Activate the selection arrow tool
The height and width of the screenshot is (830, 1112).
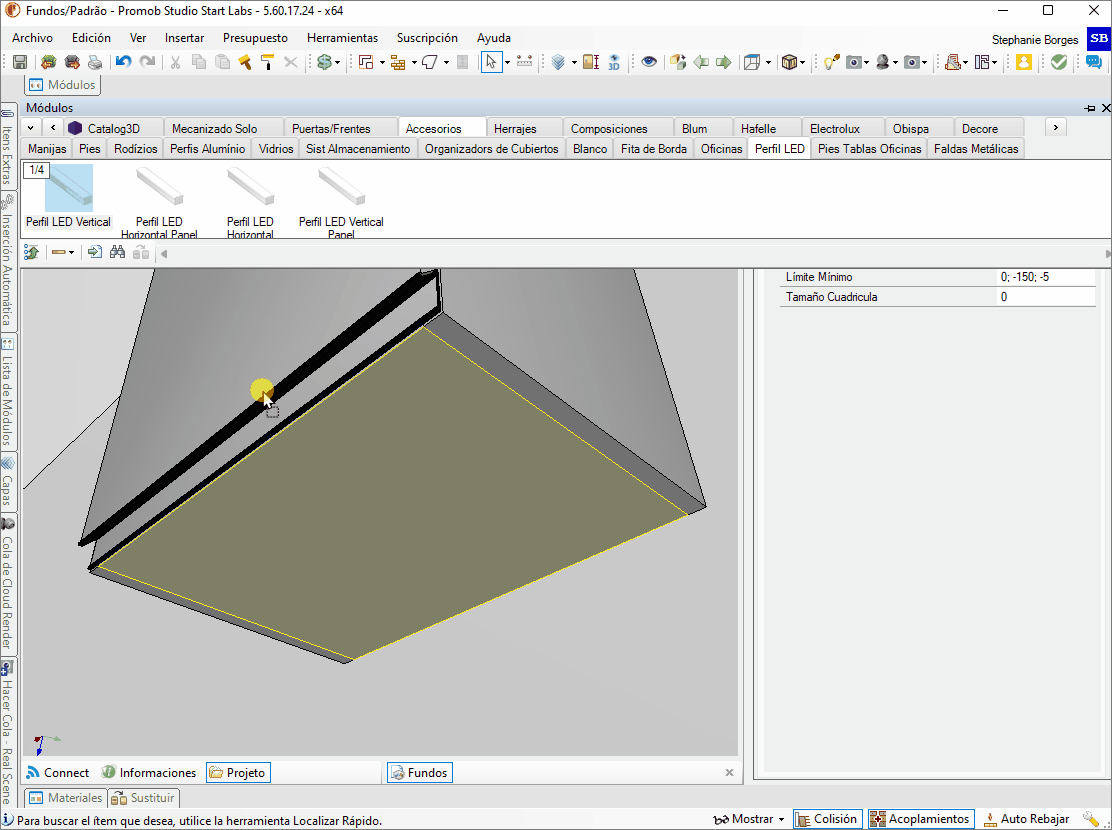click(x=491, y=62)
